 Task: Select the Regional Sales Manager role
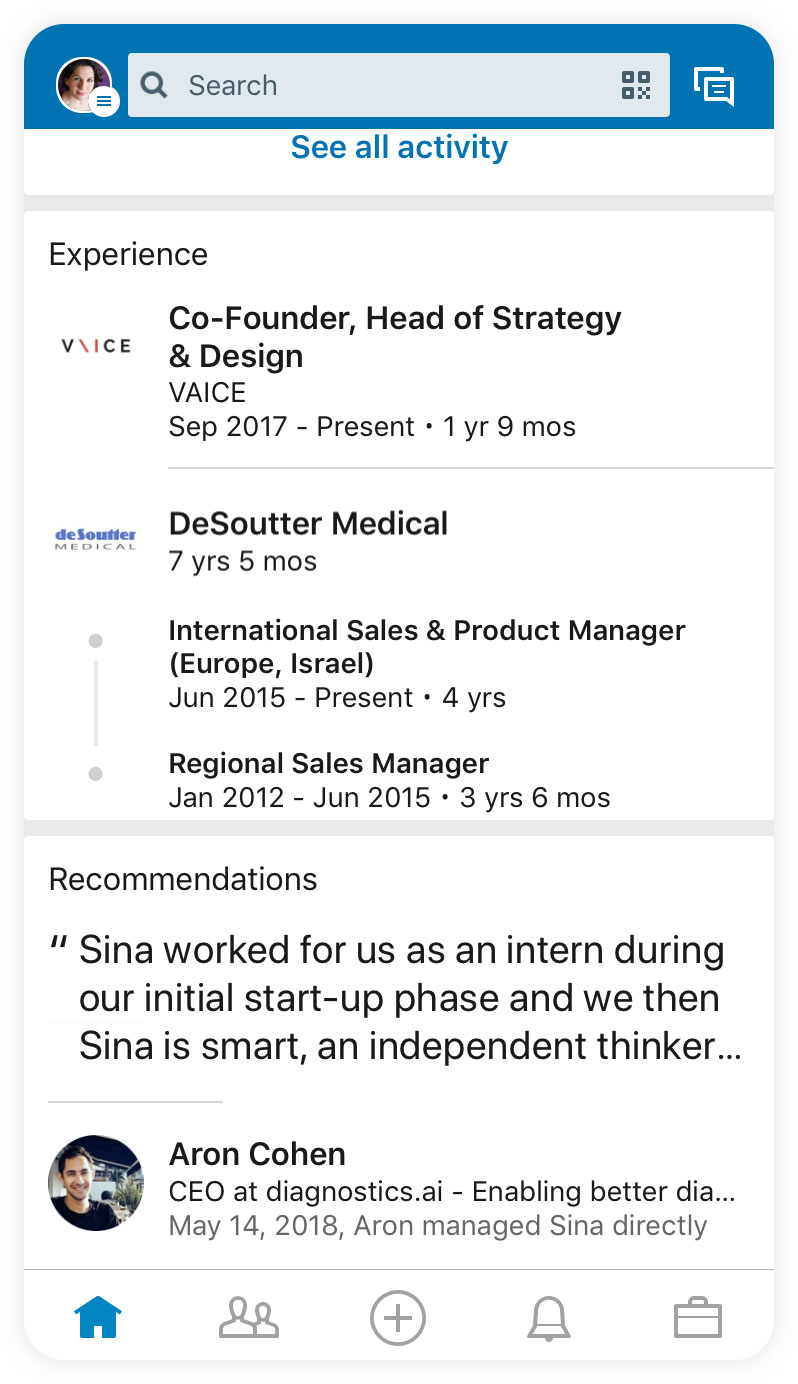[329, 764]
